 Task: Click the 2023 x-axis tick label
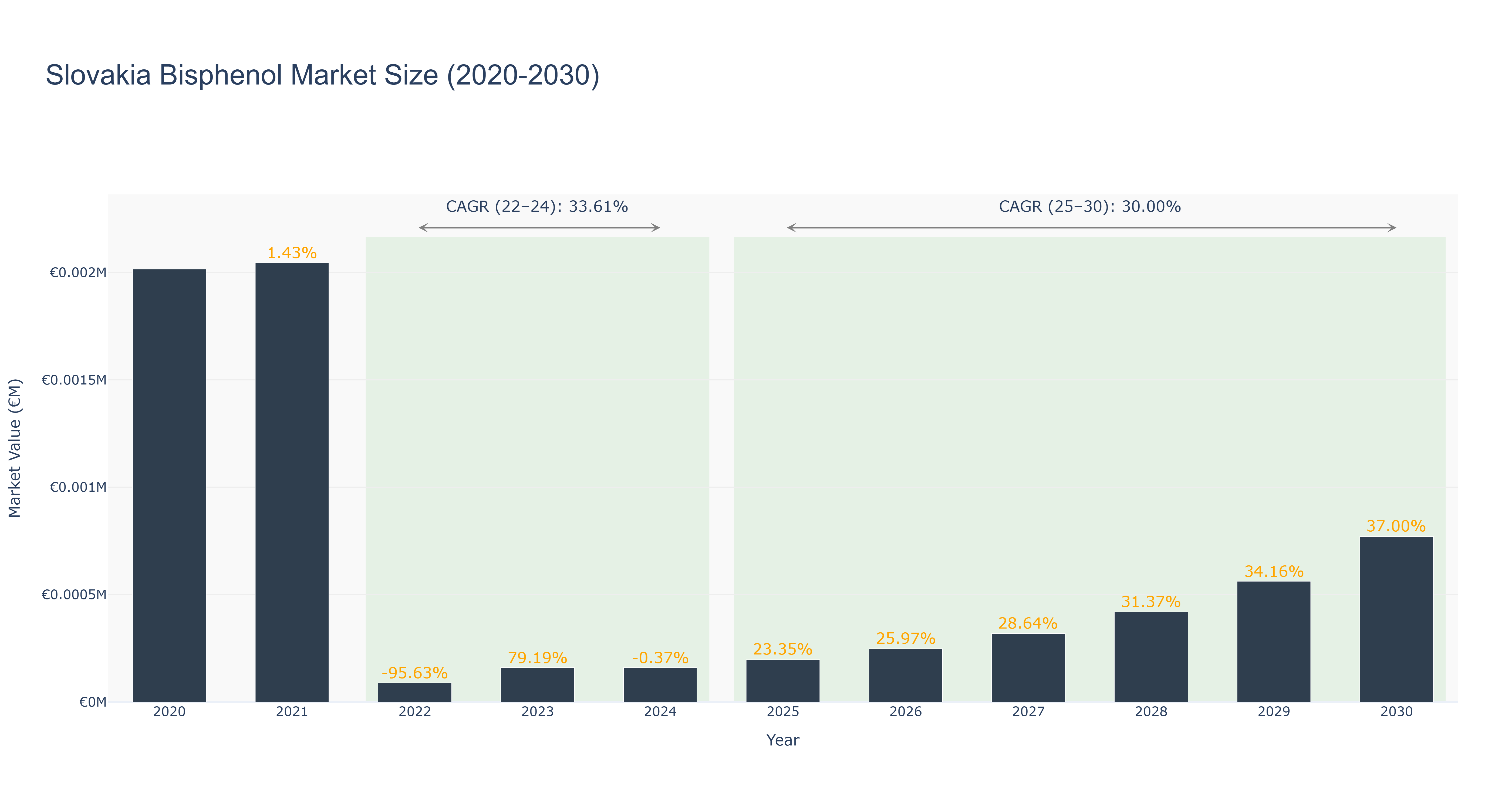coord(537,711)
